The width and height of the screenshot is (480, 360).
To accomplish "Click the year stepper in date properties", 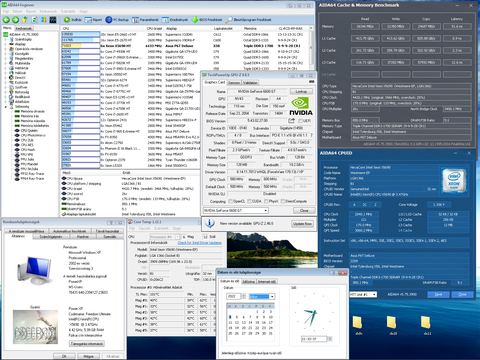I will [244, 296].
